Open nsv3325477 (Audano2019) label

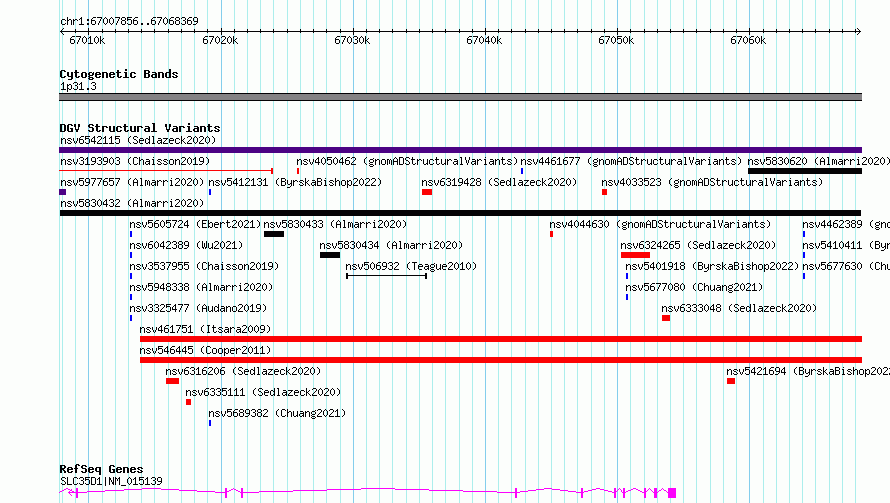click(x=198, y=308)
